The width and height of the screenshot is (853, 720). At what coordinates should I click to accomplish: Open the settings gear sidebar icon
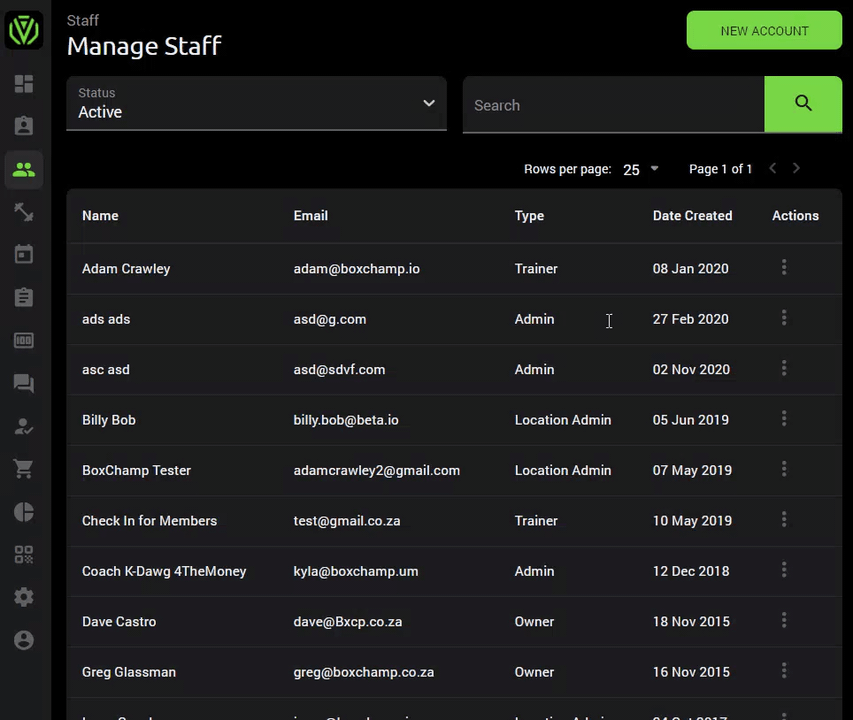point(24,597)
